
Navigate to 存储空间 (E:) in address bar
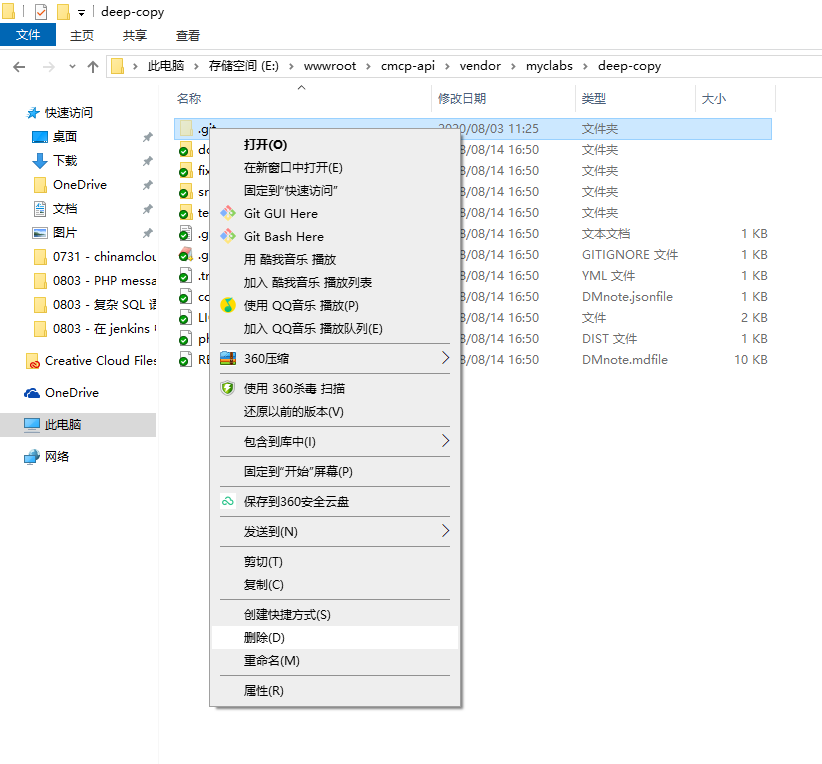tap(244, 66)
